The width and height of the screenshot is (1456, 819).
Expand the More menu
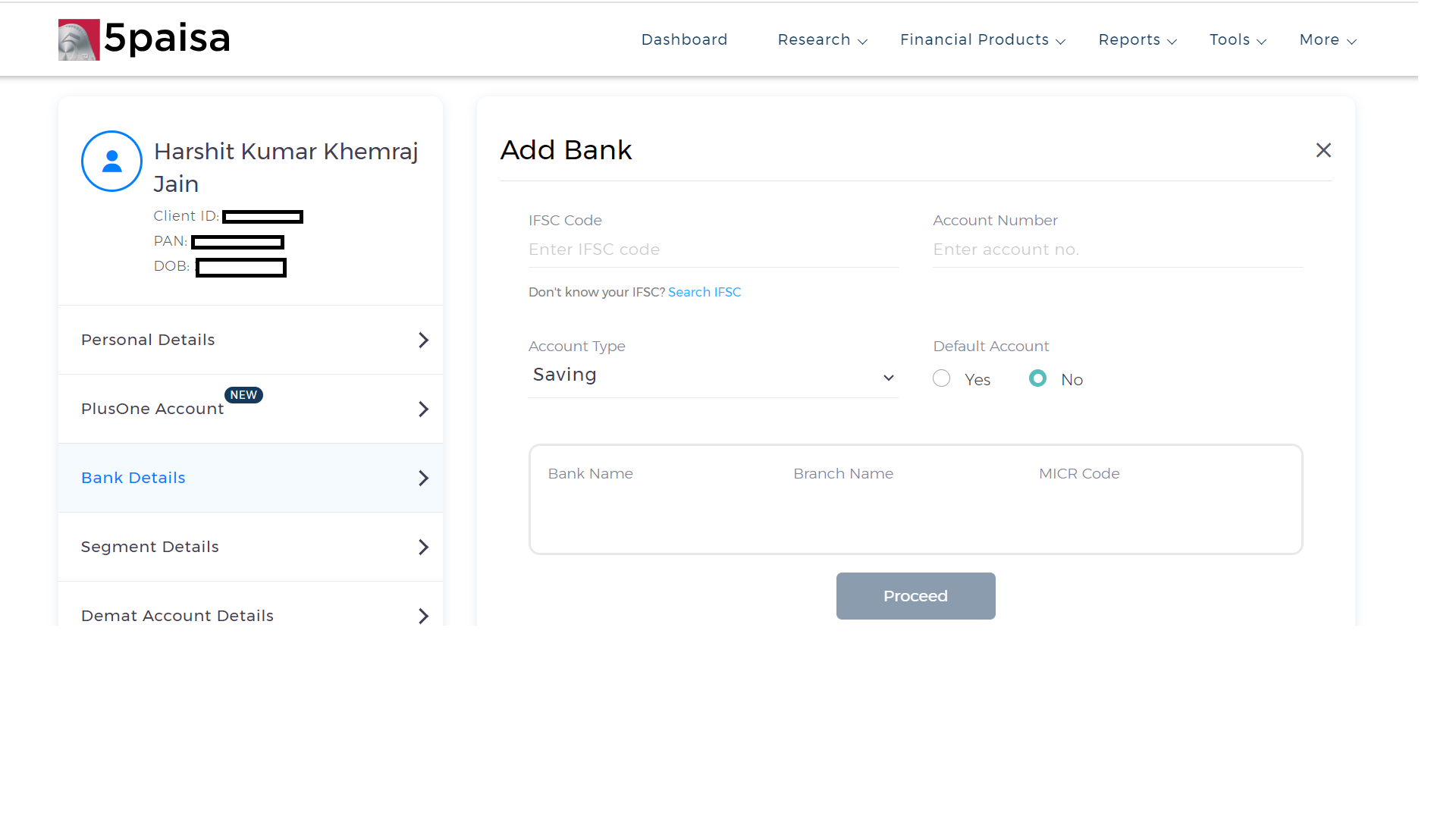[1328, 39]
